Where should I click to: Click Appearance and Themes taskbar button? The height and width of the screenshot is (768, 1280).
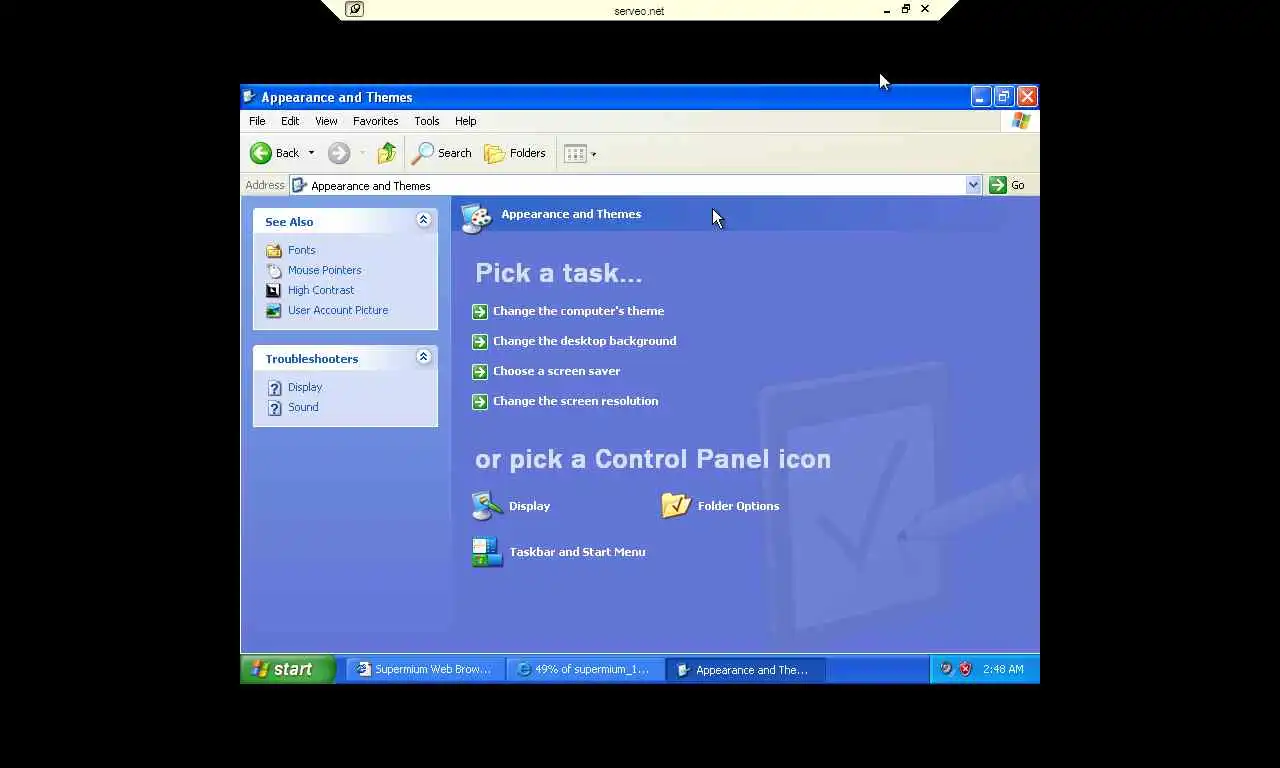pyautogui.click(x=745, y=669)
